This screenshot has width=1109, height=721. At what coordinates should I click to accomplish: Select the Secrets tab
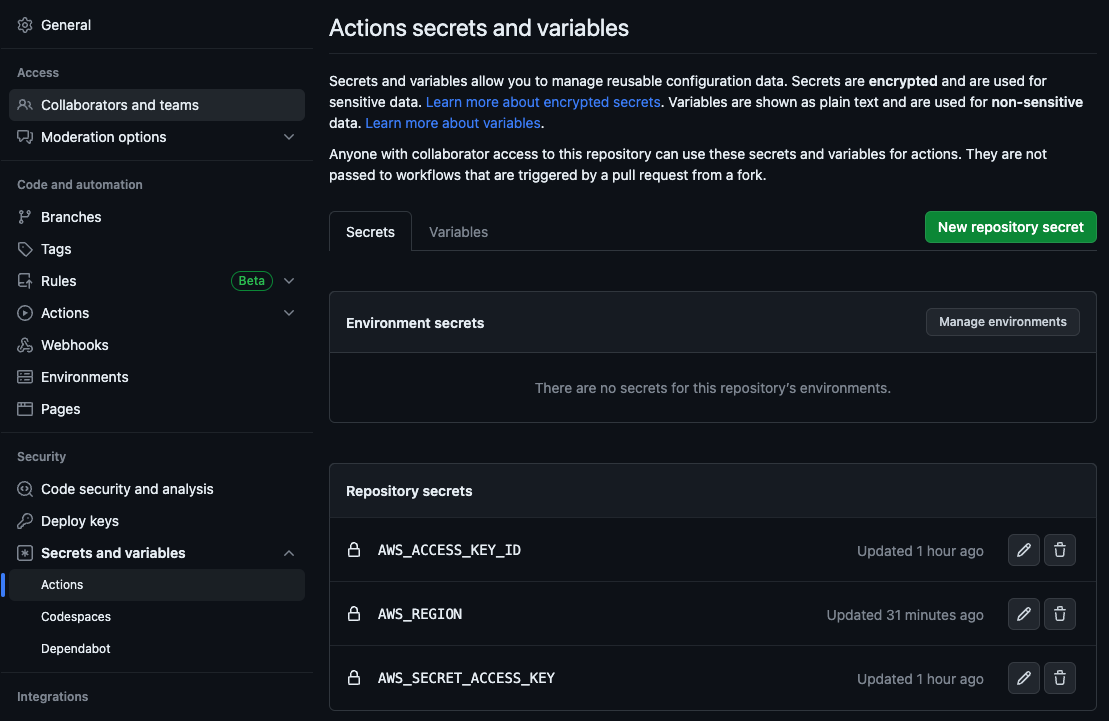pos(370,232)
